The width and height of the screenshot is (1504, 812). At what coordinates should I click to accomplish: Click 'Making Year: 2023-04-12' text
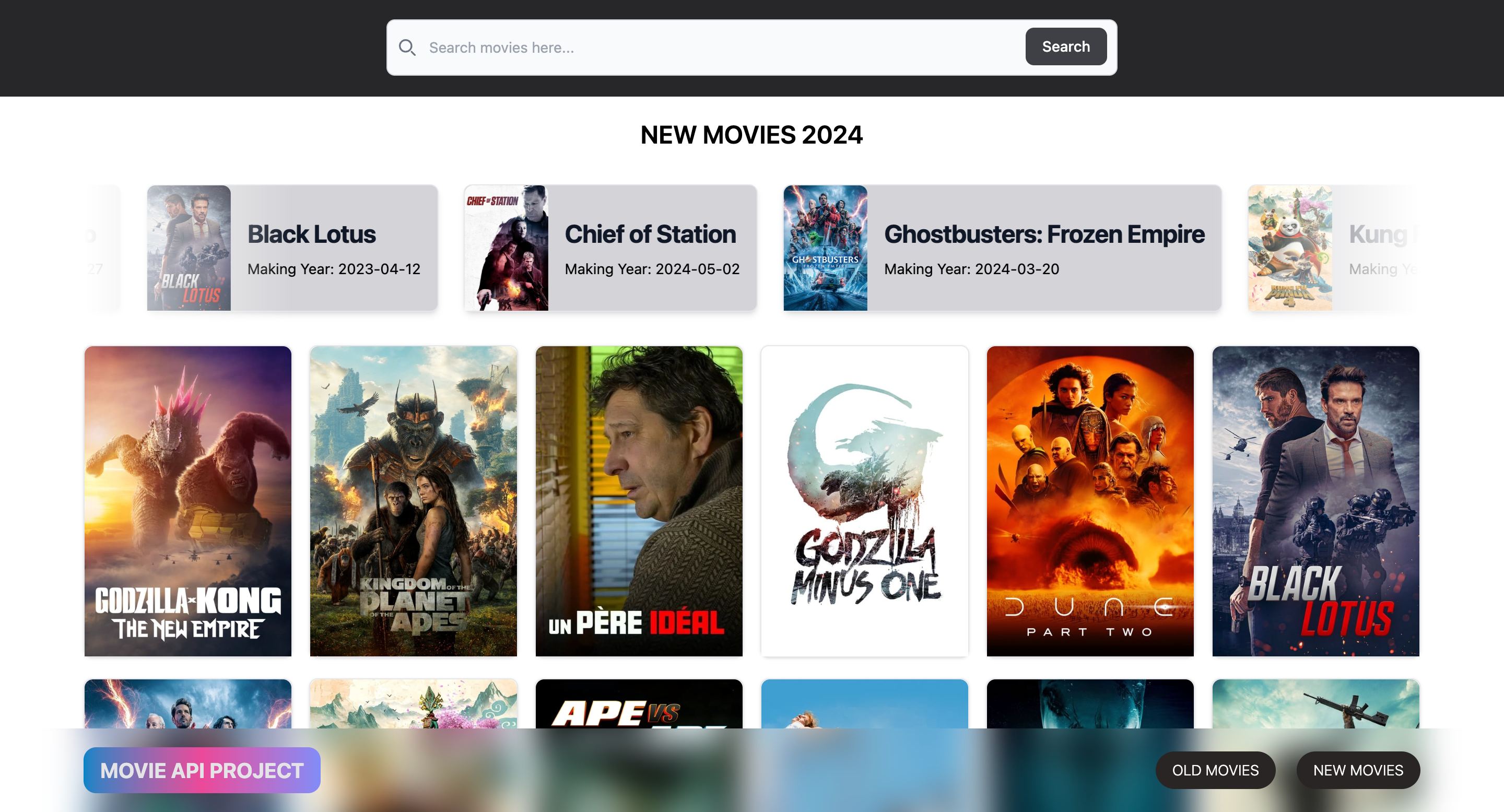point(334,269)
